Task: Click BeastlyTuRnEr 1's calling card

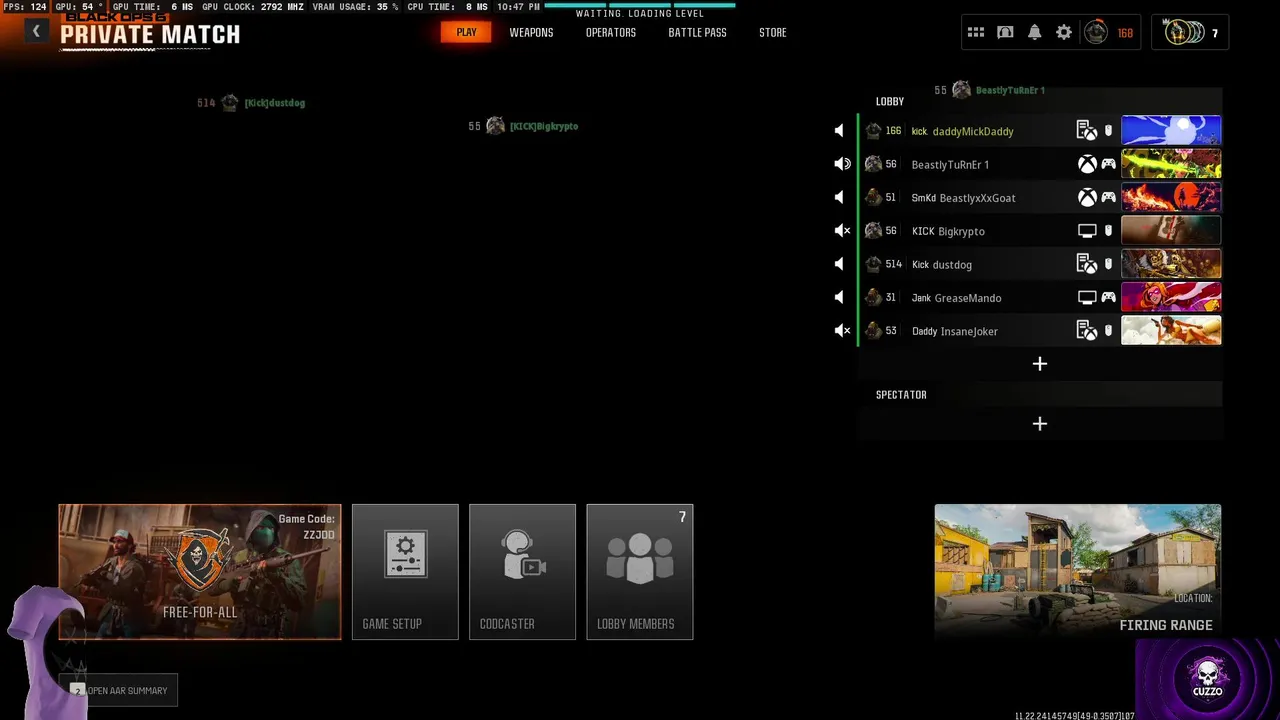Action: 1171,164
